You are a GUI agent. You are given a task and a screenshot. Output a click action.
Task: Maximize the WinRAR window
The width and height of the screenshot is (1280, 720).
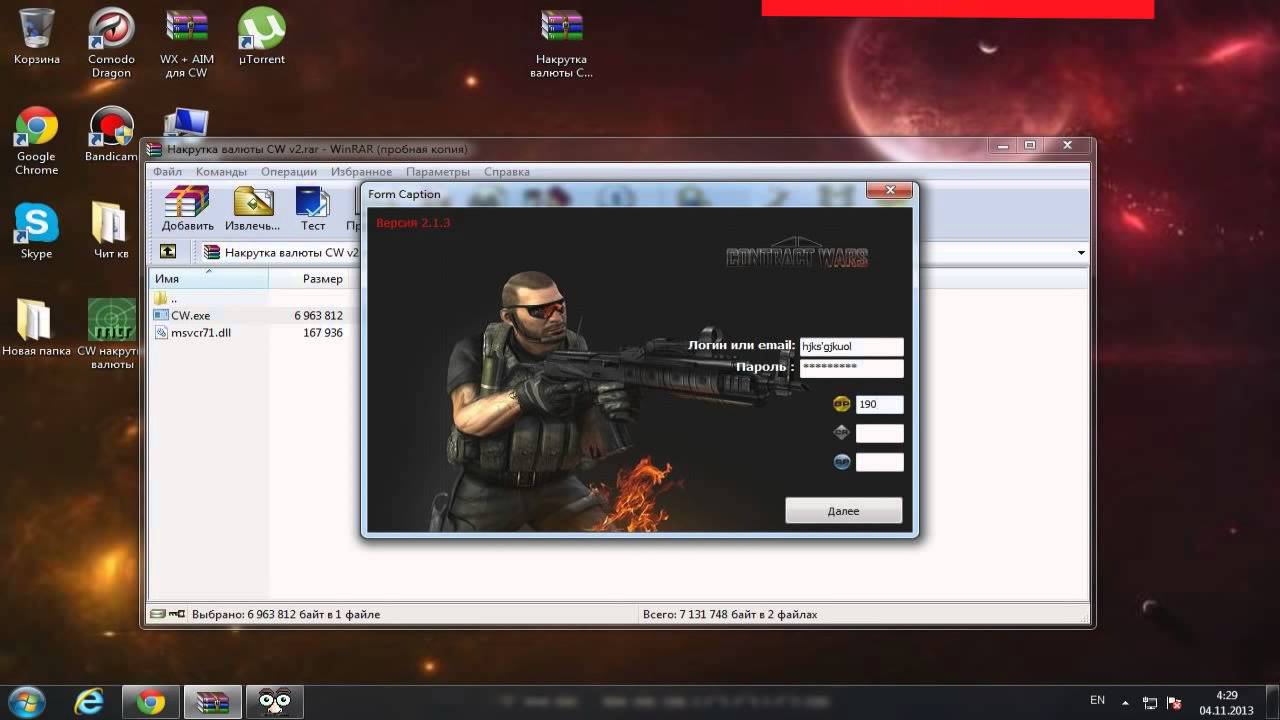click(x=1029, y=146)
